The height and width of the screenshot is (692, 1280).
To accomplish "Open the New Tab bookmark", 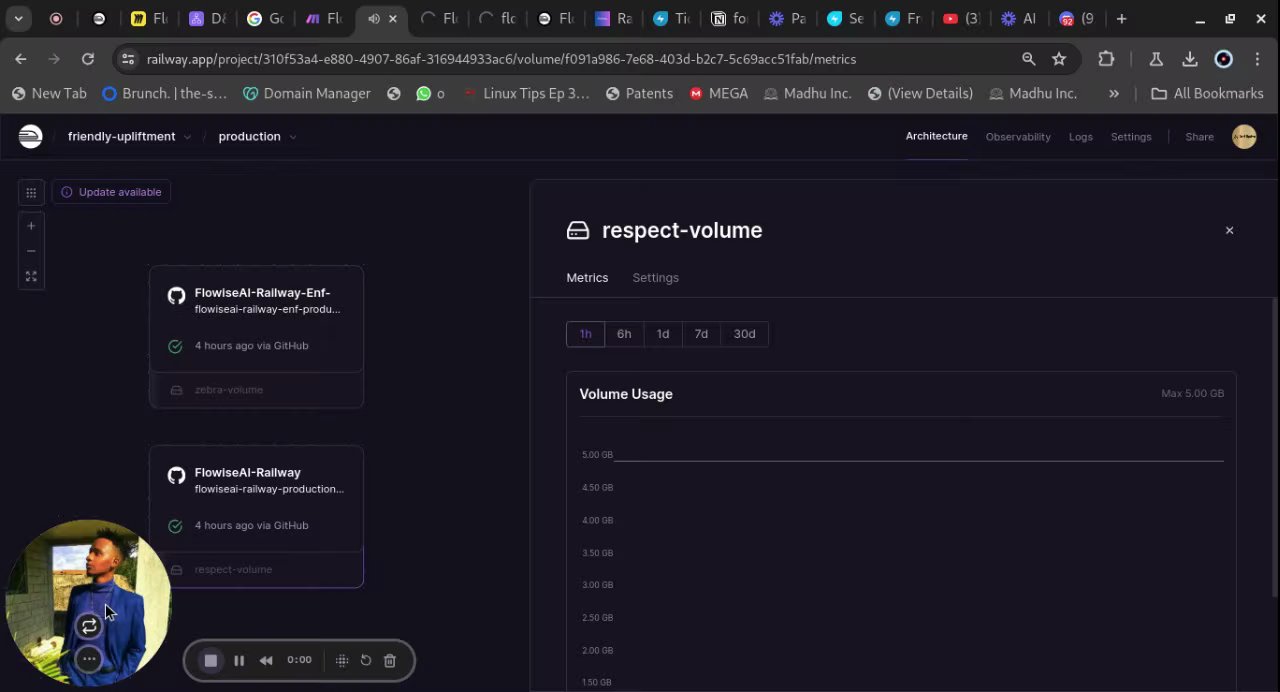I will [49, 93].
